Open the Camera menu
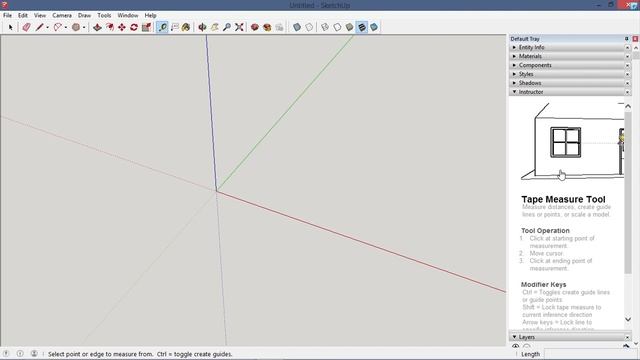Image resolution: width=640 pixels, height=360 pixels. (62, 15)
